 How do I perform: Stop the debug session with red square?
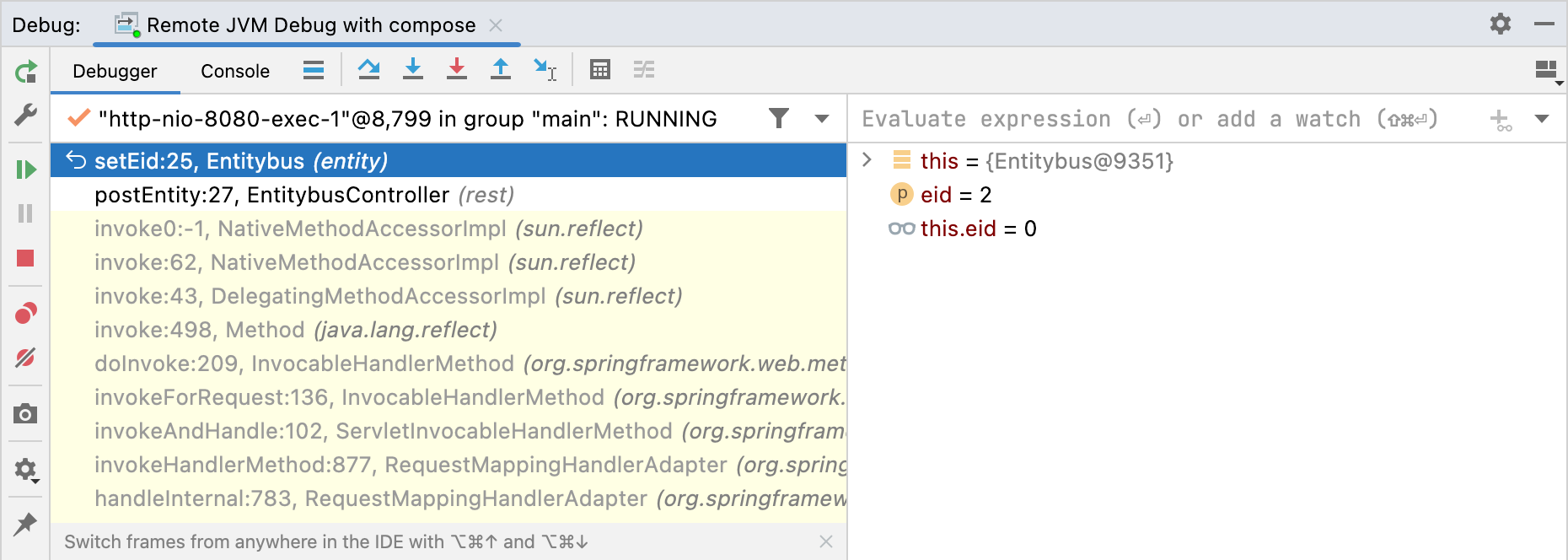point(25,258)
